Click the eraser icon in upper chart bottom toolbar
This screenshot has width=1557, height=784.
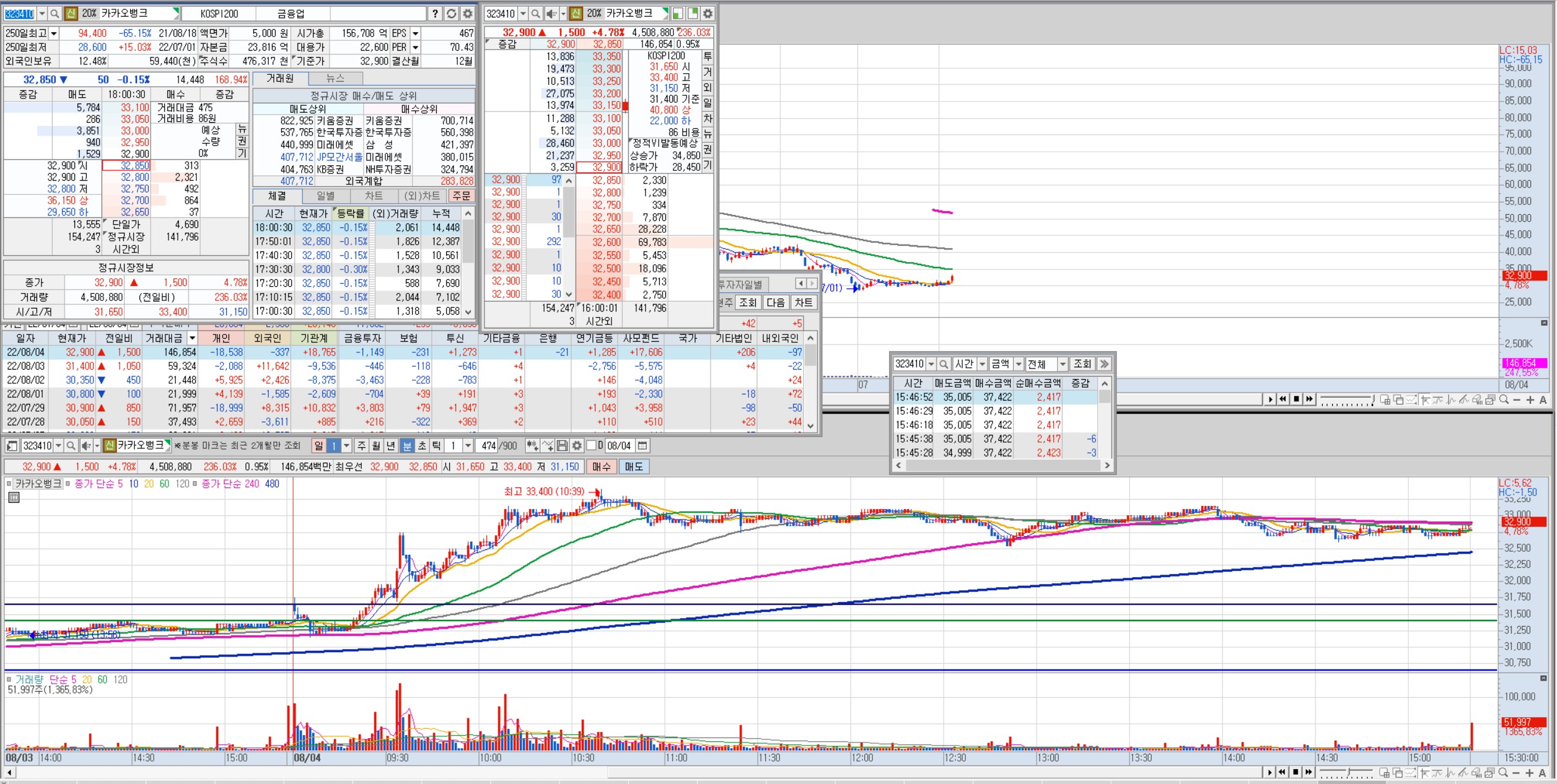click(x=1477, y=400)
